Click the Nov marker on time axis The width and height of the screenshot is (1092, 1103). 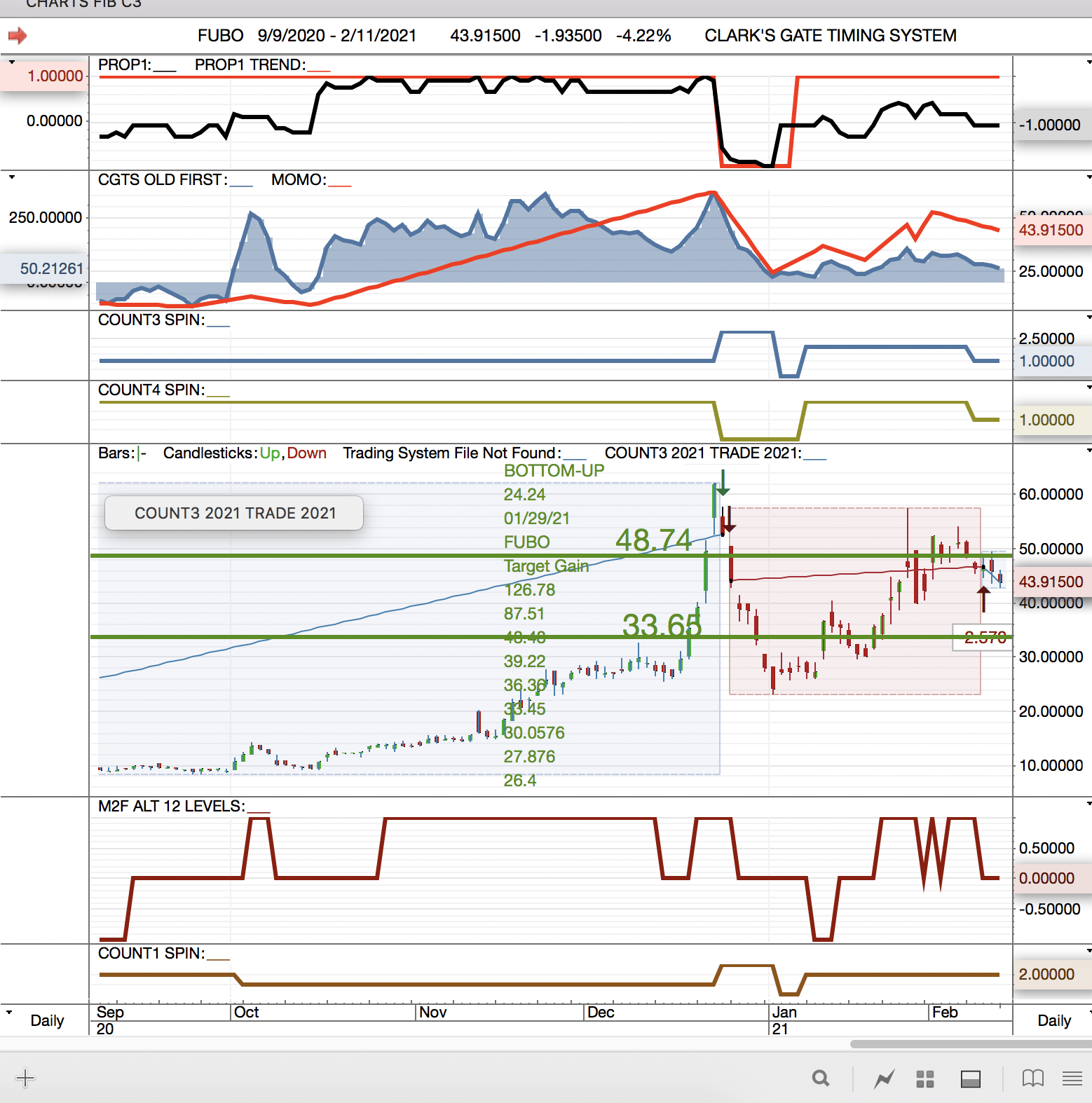433,1012
